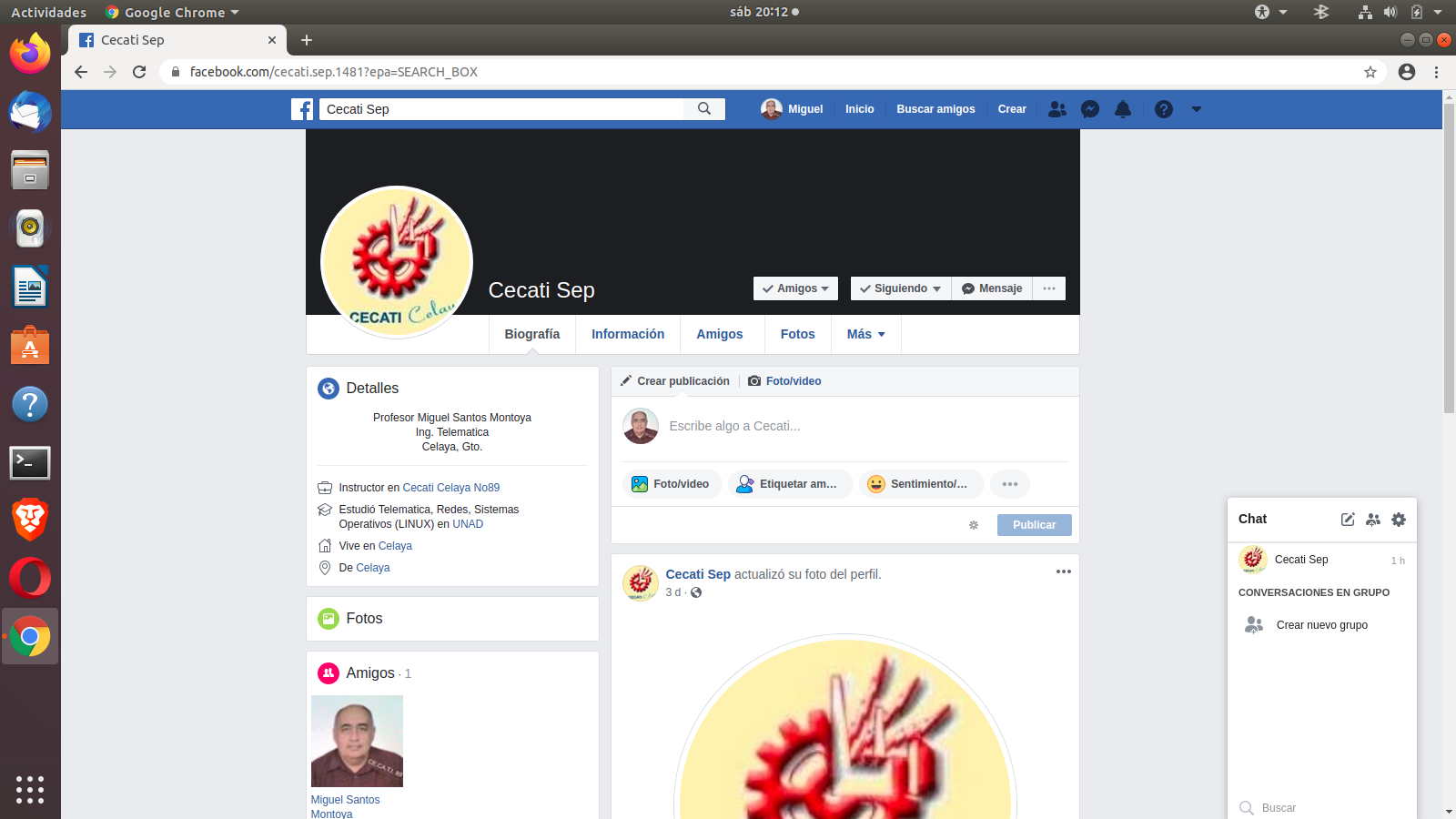Open the Cecati Celaya No89 link
The width and height of the screenshot is (1456, 819).
click(450, 488)
